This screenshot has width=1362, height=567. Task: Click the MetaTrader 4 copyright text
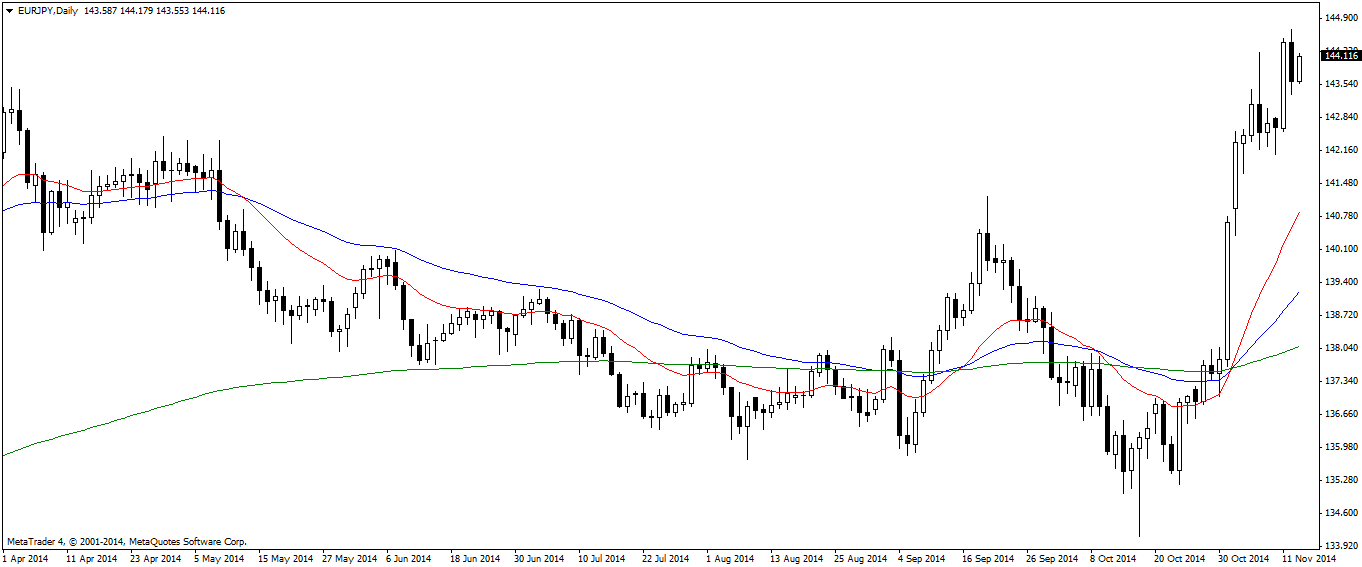coord(126,541)
